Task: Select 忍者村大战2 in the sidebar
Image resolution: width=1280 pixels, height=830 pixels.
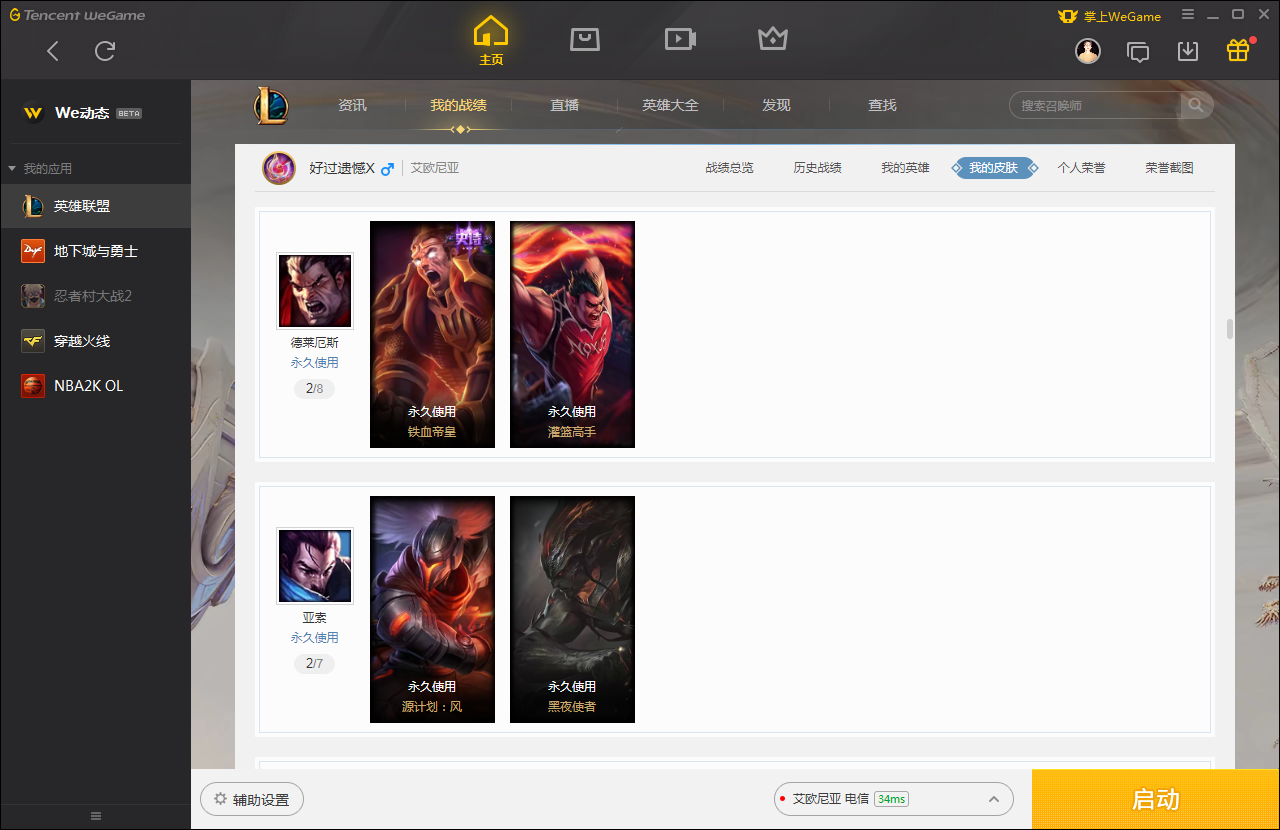Action: [x=95, y=296]
